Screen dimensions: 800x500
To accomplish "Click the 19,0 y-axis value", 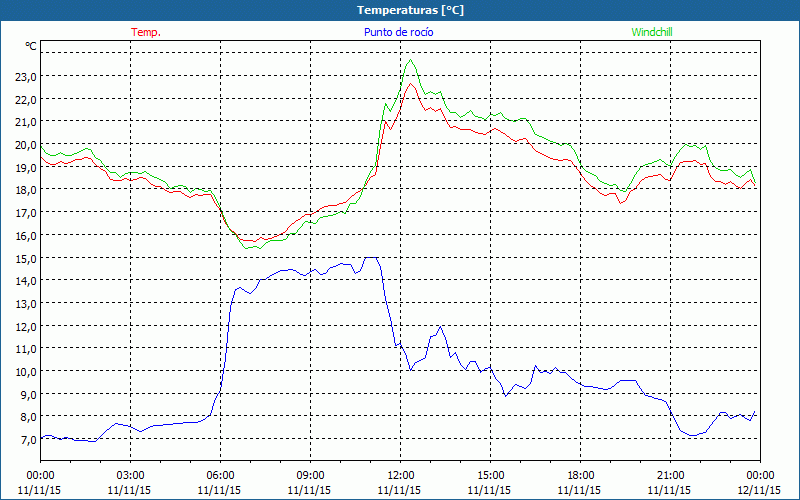I will [x=26, y=167].
